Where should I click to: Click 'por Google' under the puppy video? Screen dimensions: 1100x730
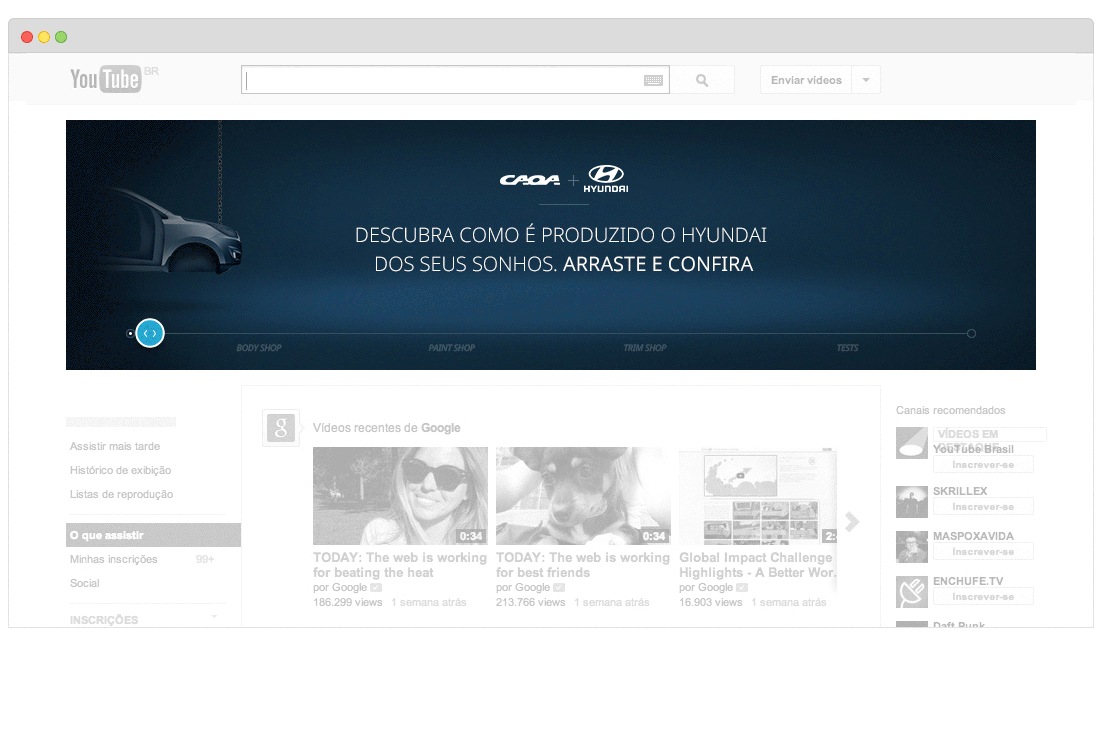tap(523, 588)
